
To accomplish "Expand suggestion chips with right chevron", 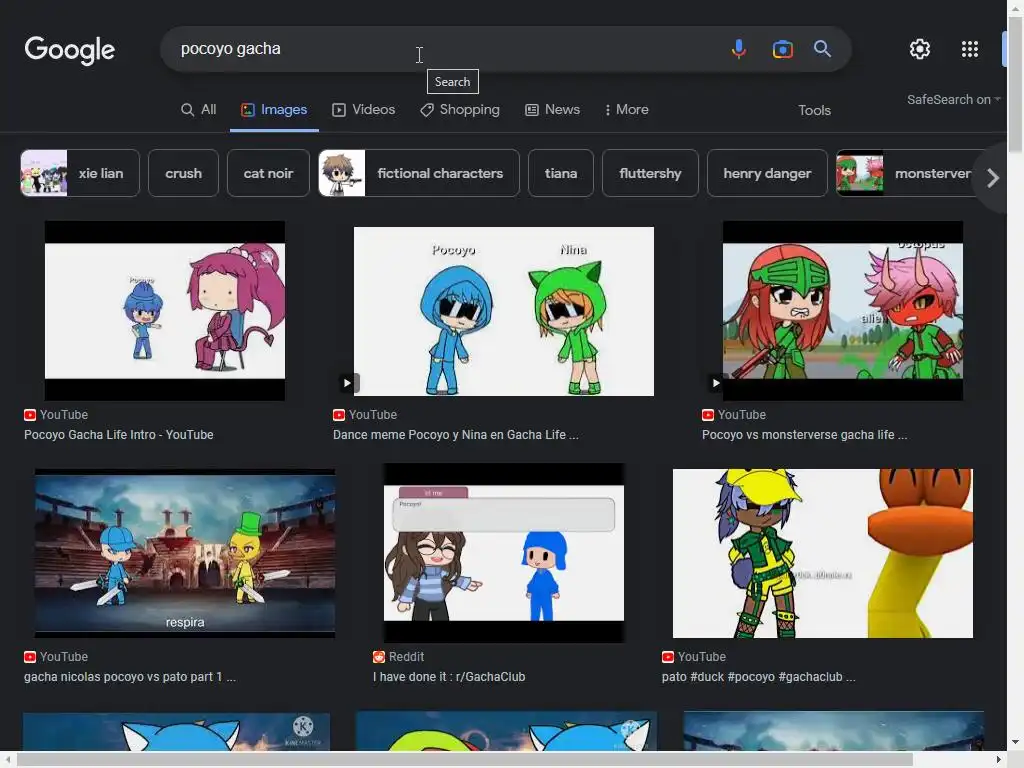I will click(993, 178).
